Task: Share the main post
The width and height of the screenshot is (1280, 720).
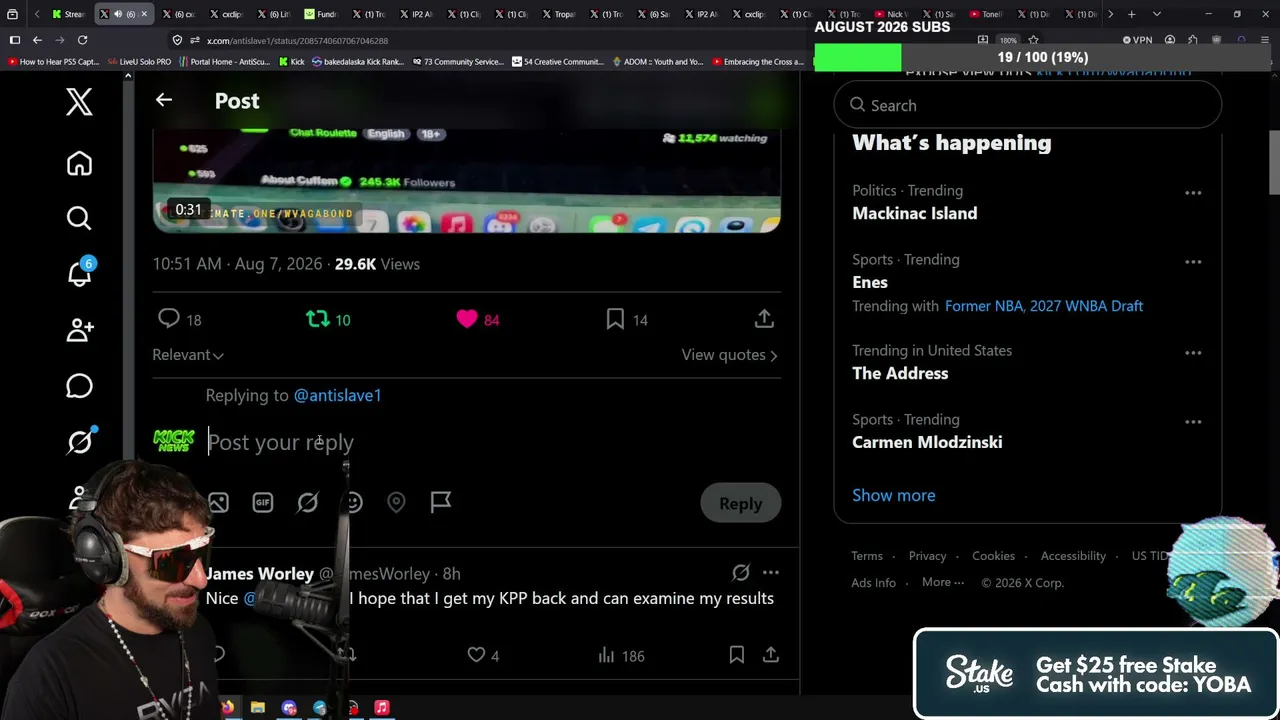Action: 764,319
